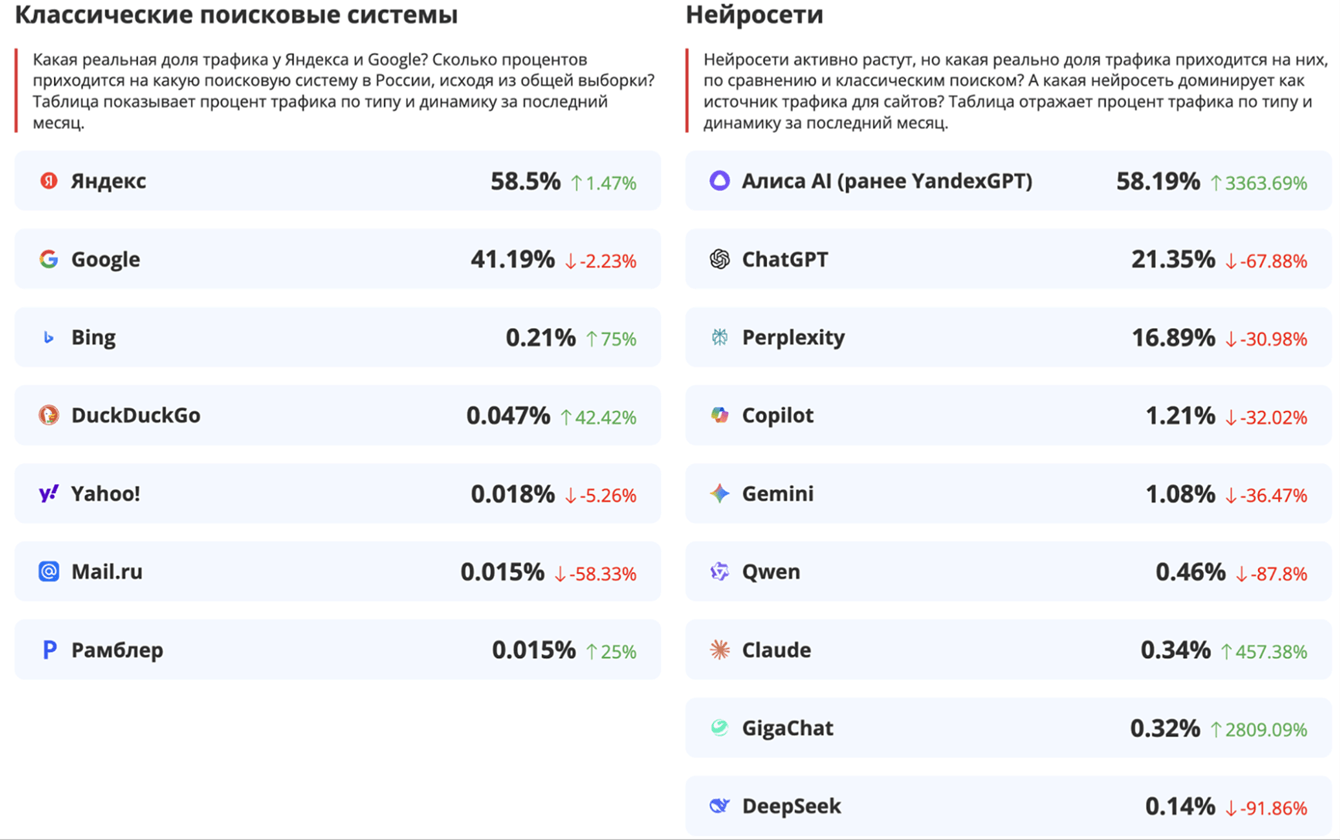Click the Yahoo! logo icon
Viewport: 1340px width, 840px height.
48,493
